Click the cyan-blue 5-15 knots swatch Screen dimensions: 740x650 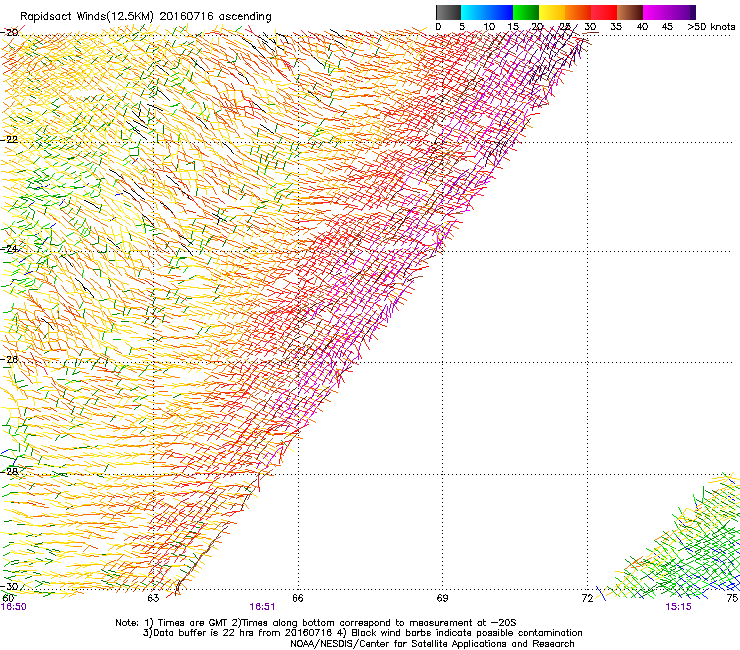pos(487,12)
